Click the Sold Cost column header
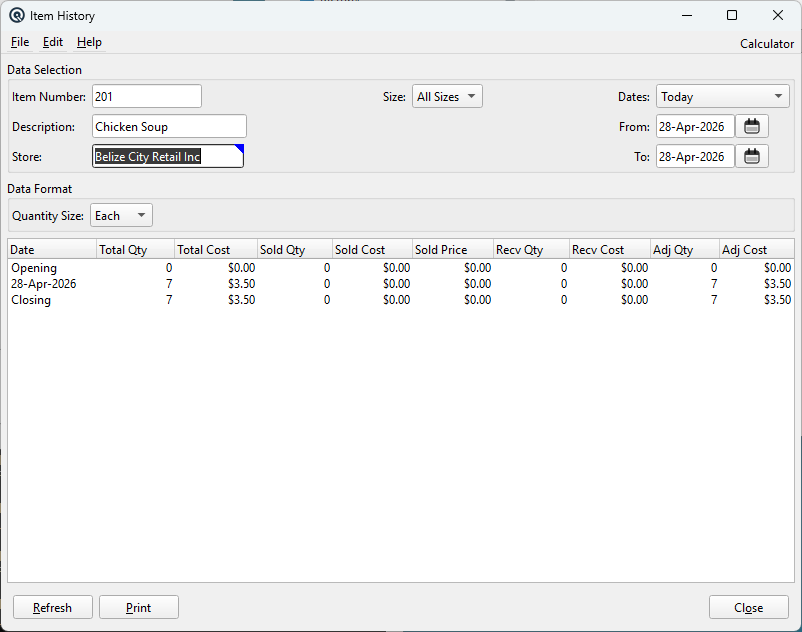The image size is (802, 632). click(372, 250)
